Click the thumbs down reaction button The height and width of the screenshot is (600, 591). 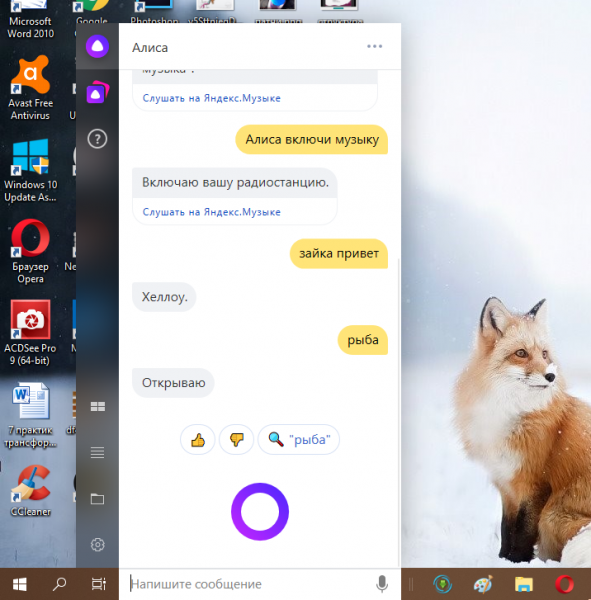point(237,440)
